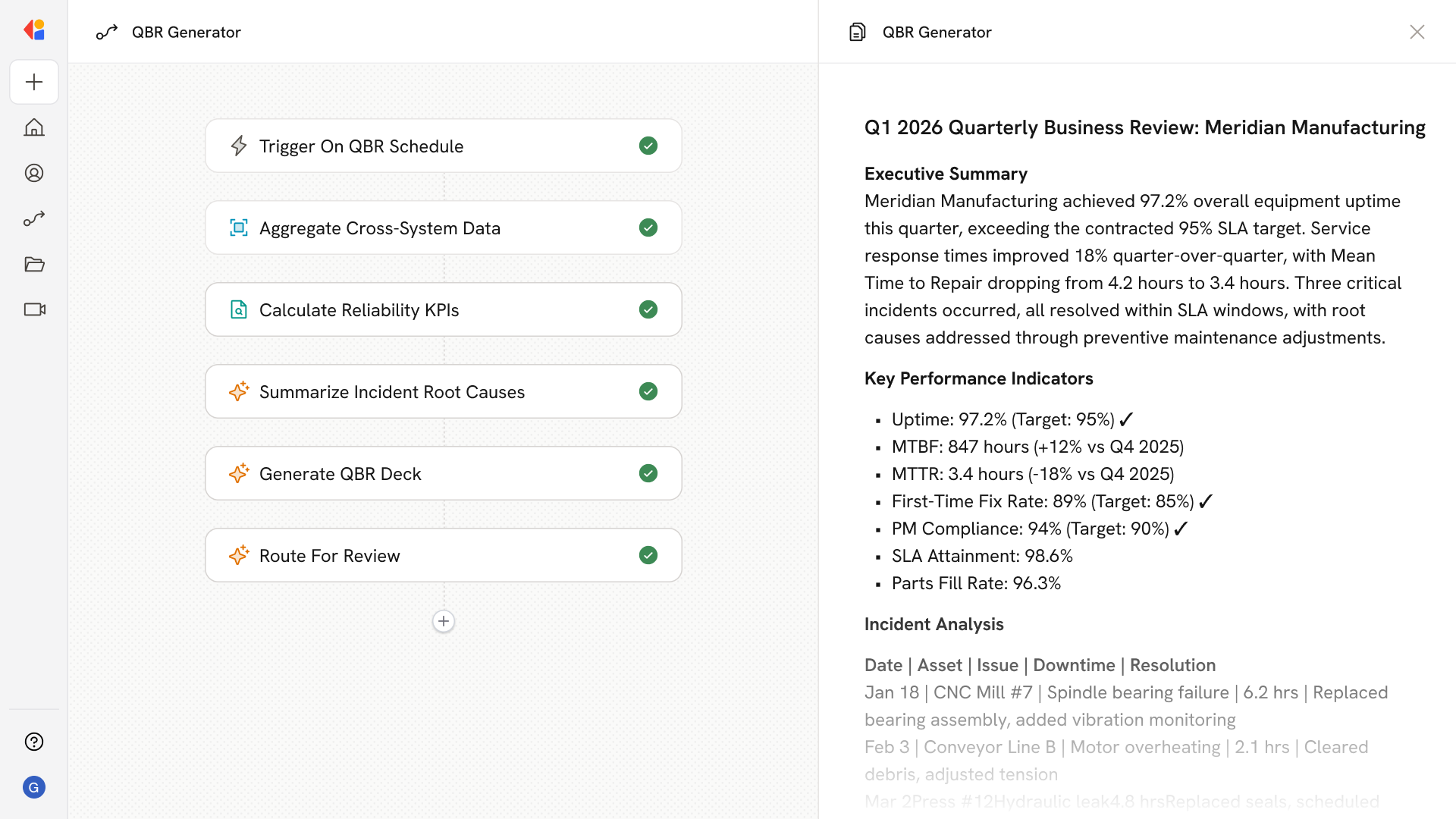Click green check on Trigger On QBR Schedule
The image size is (1456, 819).
(x=648, y=146)
